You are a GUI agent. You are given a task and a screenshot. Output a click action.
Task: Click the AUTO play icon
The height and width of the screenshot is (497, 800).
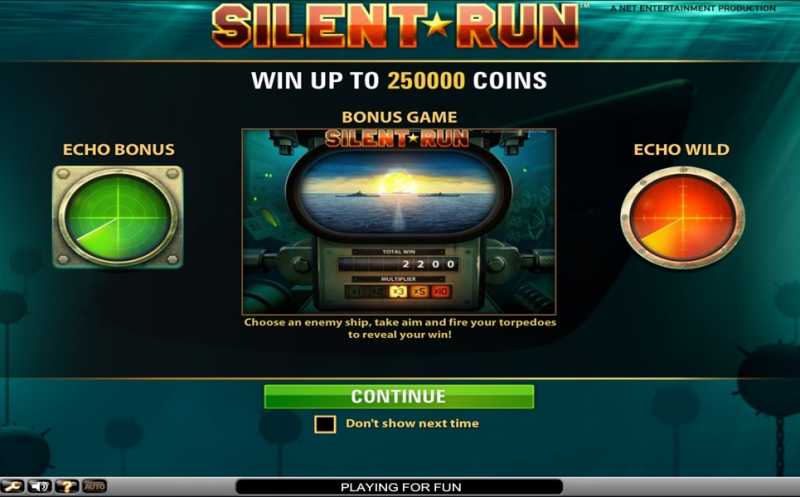pos(94,486)
